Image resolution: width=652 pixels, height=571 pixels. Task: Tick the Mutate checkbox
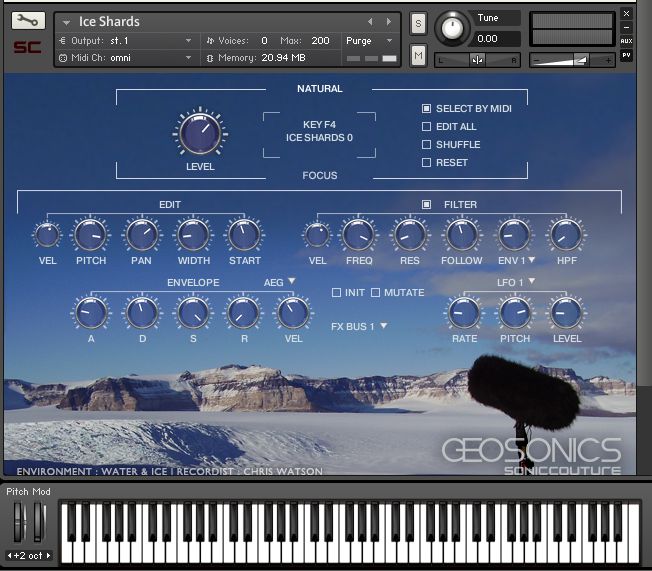point(376,292)
